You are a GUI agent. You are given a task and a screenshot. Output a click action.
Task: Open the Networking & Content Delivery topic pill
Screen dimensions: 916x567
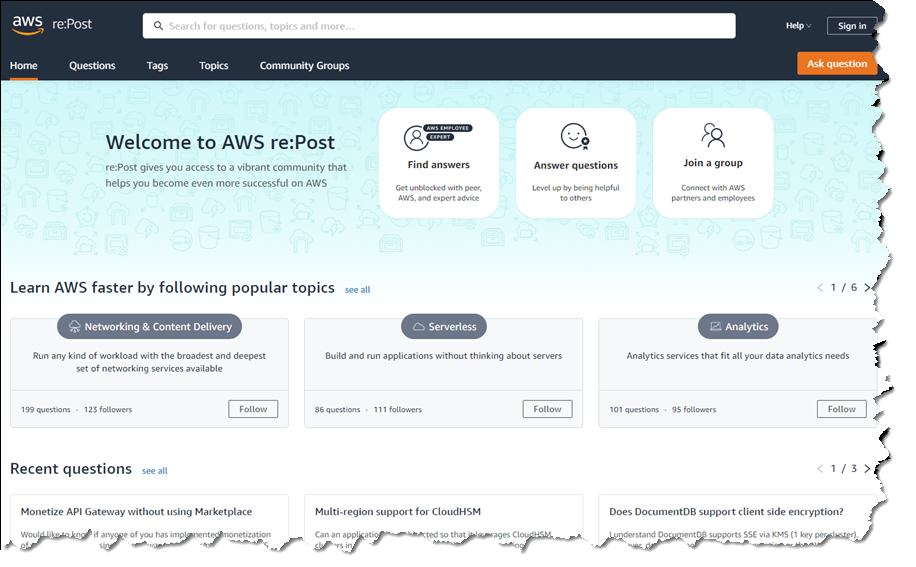150,326
